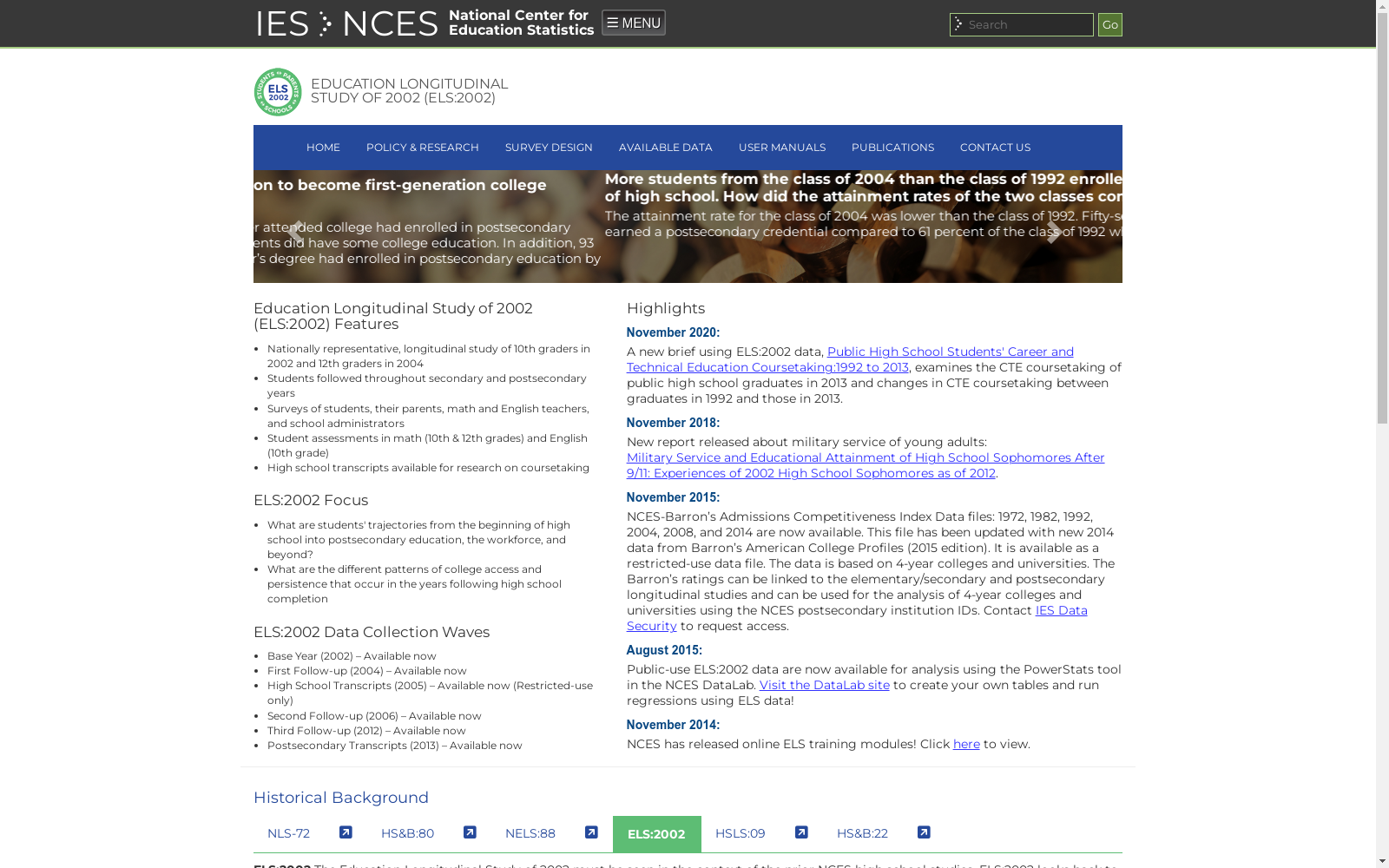Select the NELS:88 tab
Image resolution: width=1389 pixels, height=868 pixels.
[x=530, y=833]
